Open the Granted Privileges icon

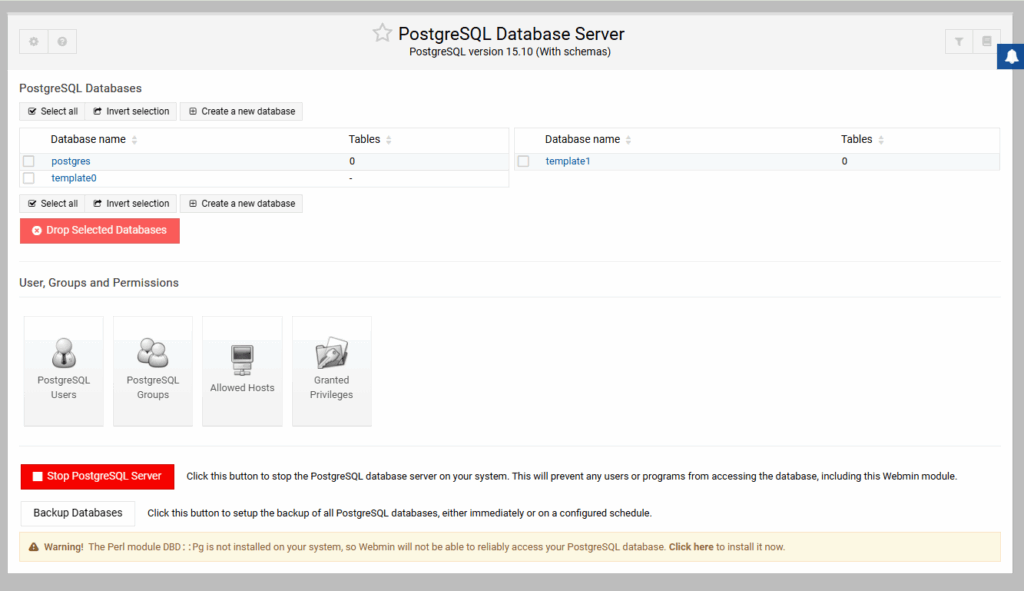click(331, 370)
